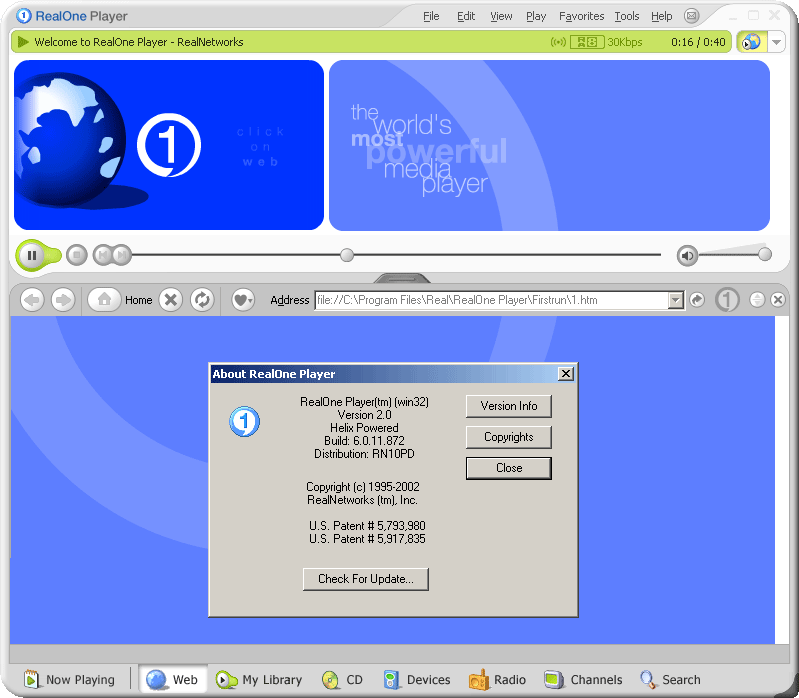The width and height of the screenshot is (799, 698).
Task: Switch to Now Playing tab
Action: [x=69, y=680]
